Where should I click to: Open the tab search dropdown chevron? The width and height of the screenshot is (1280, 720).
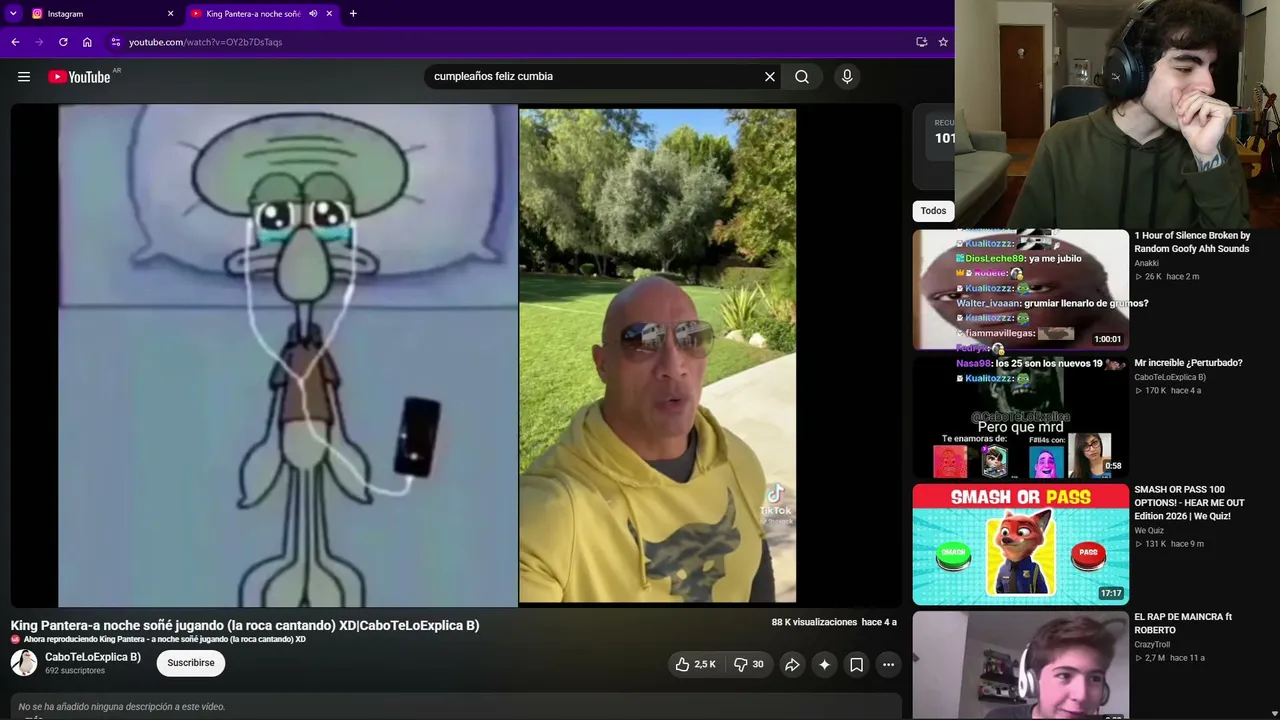(13, 14)
